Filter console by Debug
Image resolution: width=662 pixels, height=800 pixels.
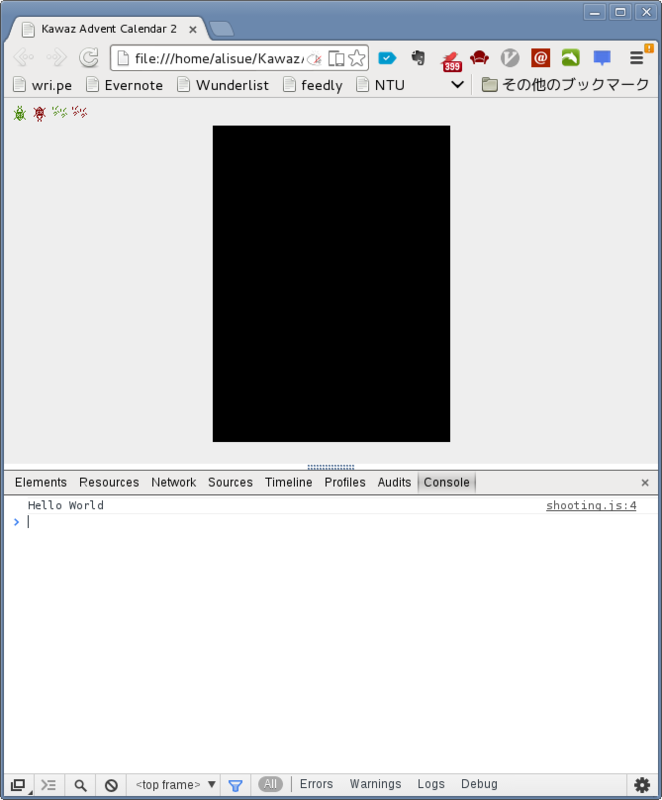click(479, 784)
